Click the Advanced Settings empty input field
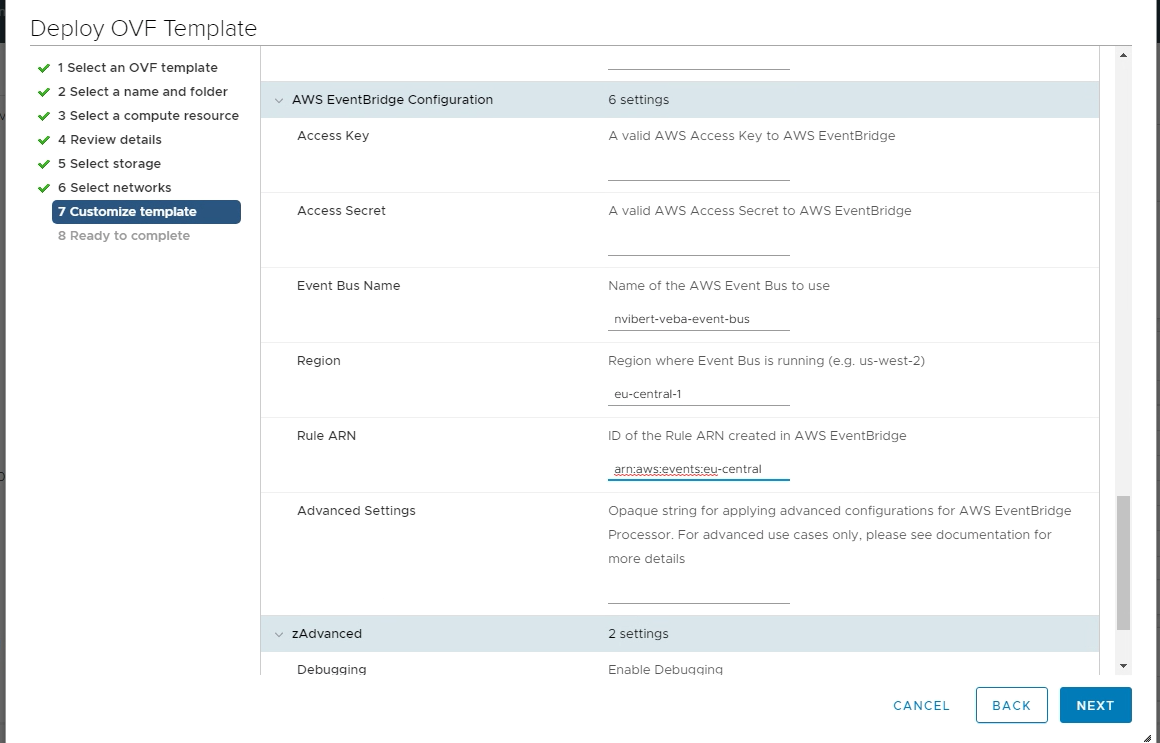The image size is (1160, 743). click(698, 592)
